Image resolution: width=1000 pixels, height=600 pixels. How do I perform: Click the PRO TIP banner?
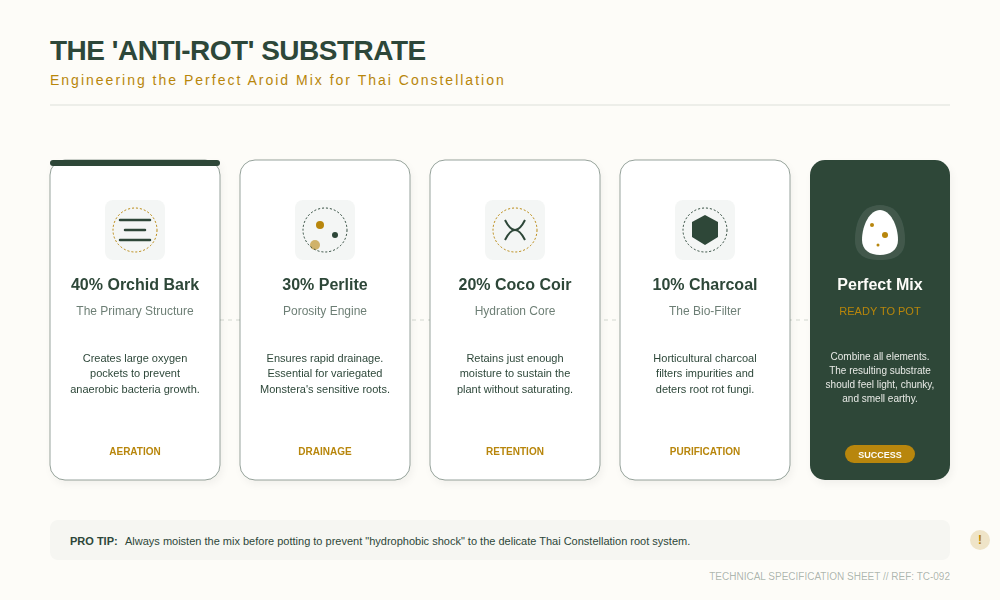pos(500,540)
